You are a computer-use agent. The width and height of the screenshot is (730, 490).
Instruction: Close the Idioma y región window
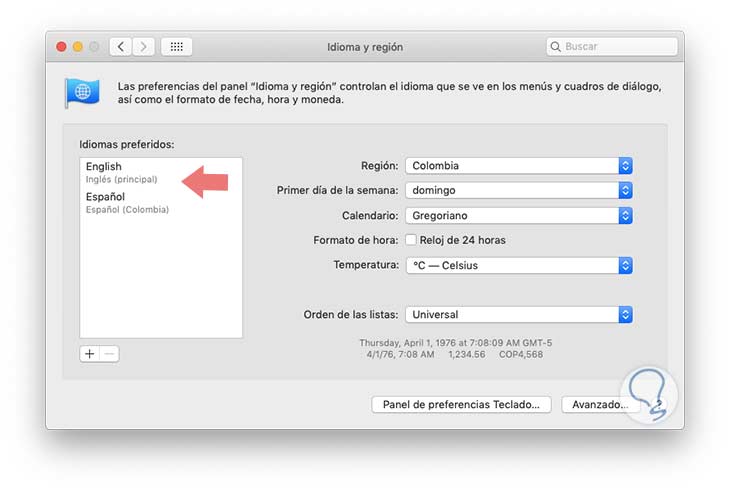pos(61,47)
